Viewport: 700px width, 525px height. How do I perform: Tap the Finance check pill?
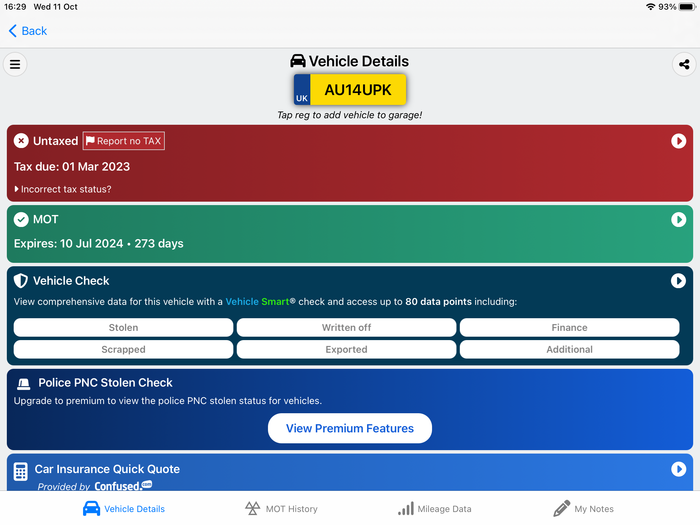pyautogui.click(x=570, y=328)
